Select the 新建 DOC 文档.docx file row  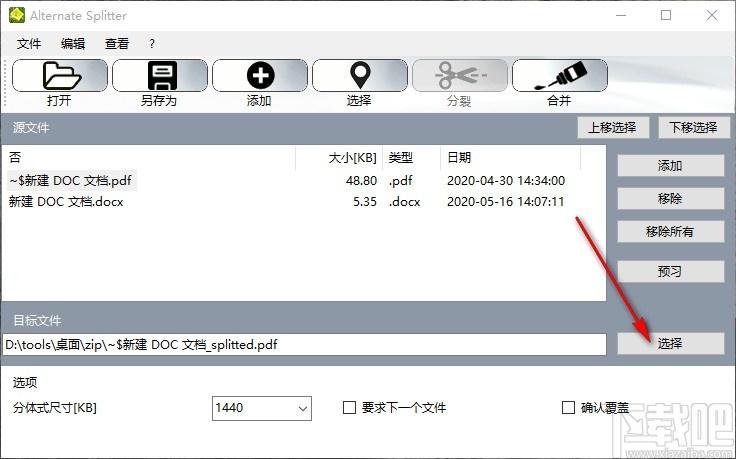pos(66,202)
